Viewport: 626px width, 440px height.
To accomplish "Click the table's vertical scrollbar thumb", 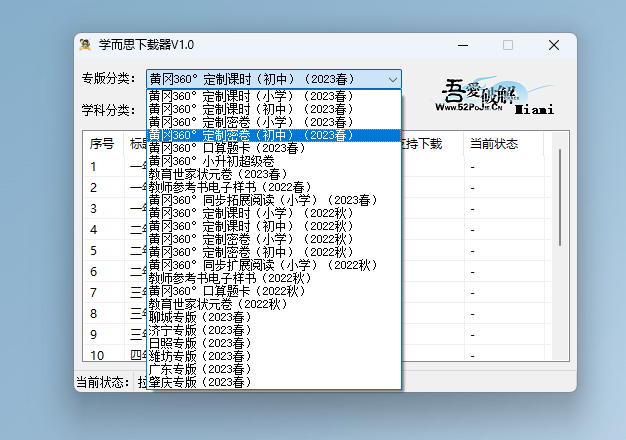I will [x=560, y=197].
